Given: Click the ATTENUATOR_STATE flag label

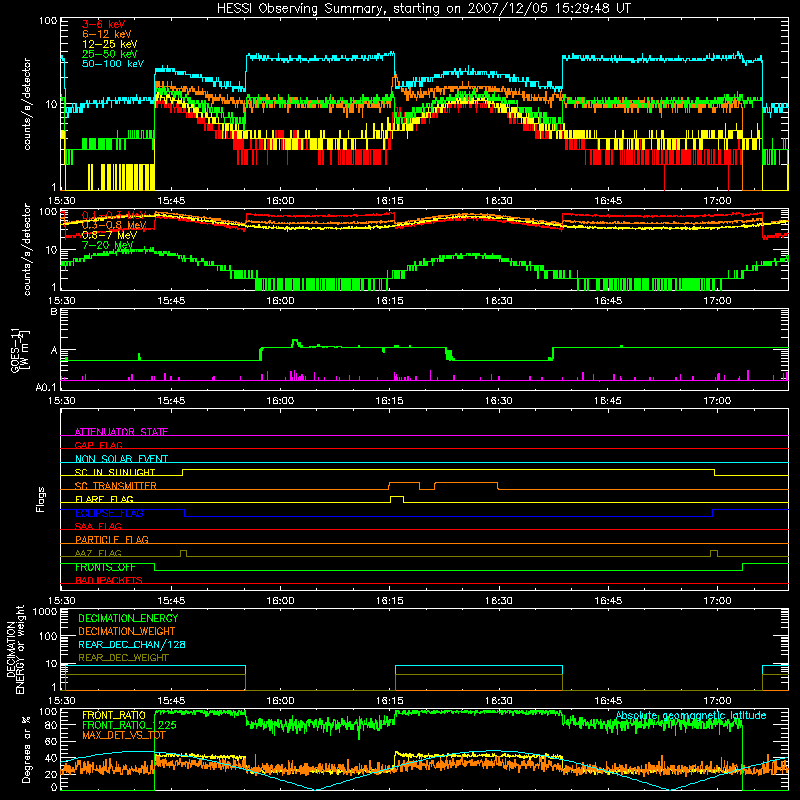Looking at the screenshot, I should [121, 432].
